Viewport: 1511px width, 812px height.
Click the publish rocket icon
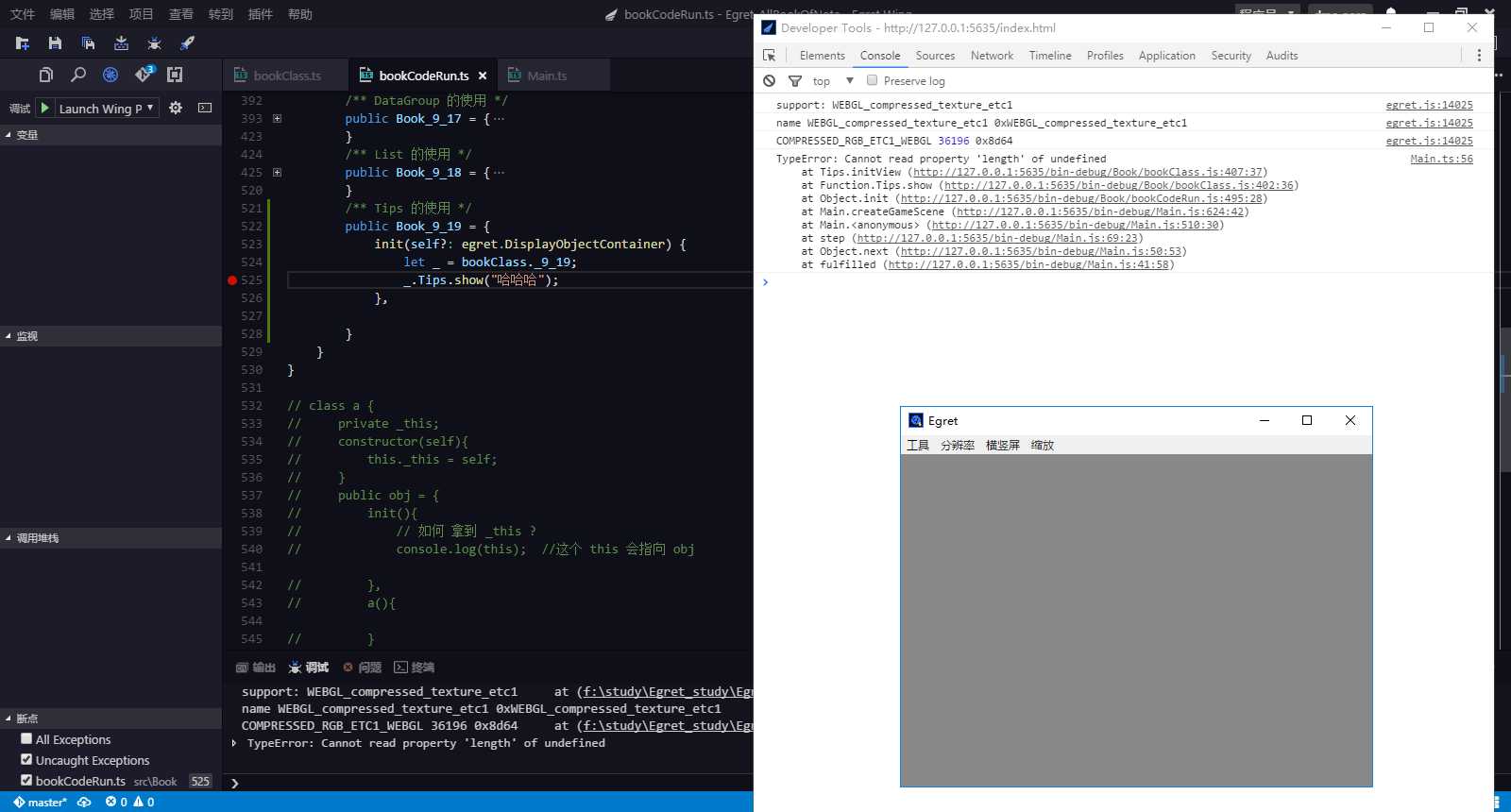pyautogui.click(x=187, y=43)
